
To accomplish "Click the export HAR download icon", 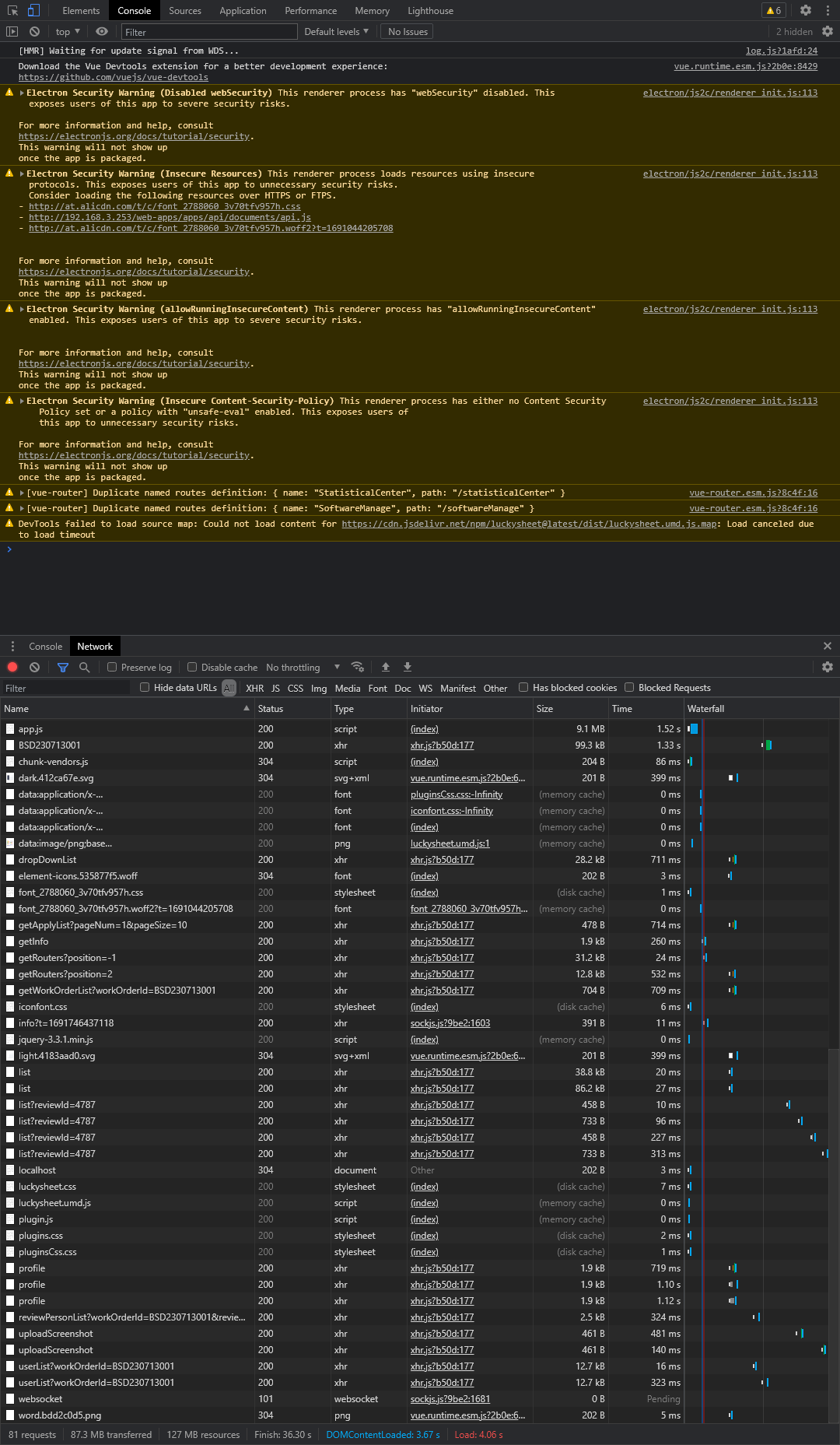I will click(407, 668).
